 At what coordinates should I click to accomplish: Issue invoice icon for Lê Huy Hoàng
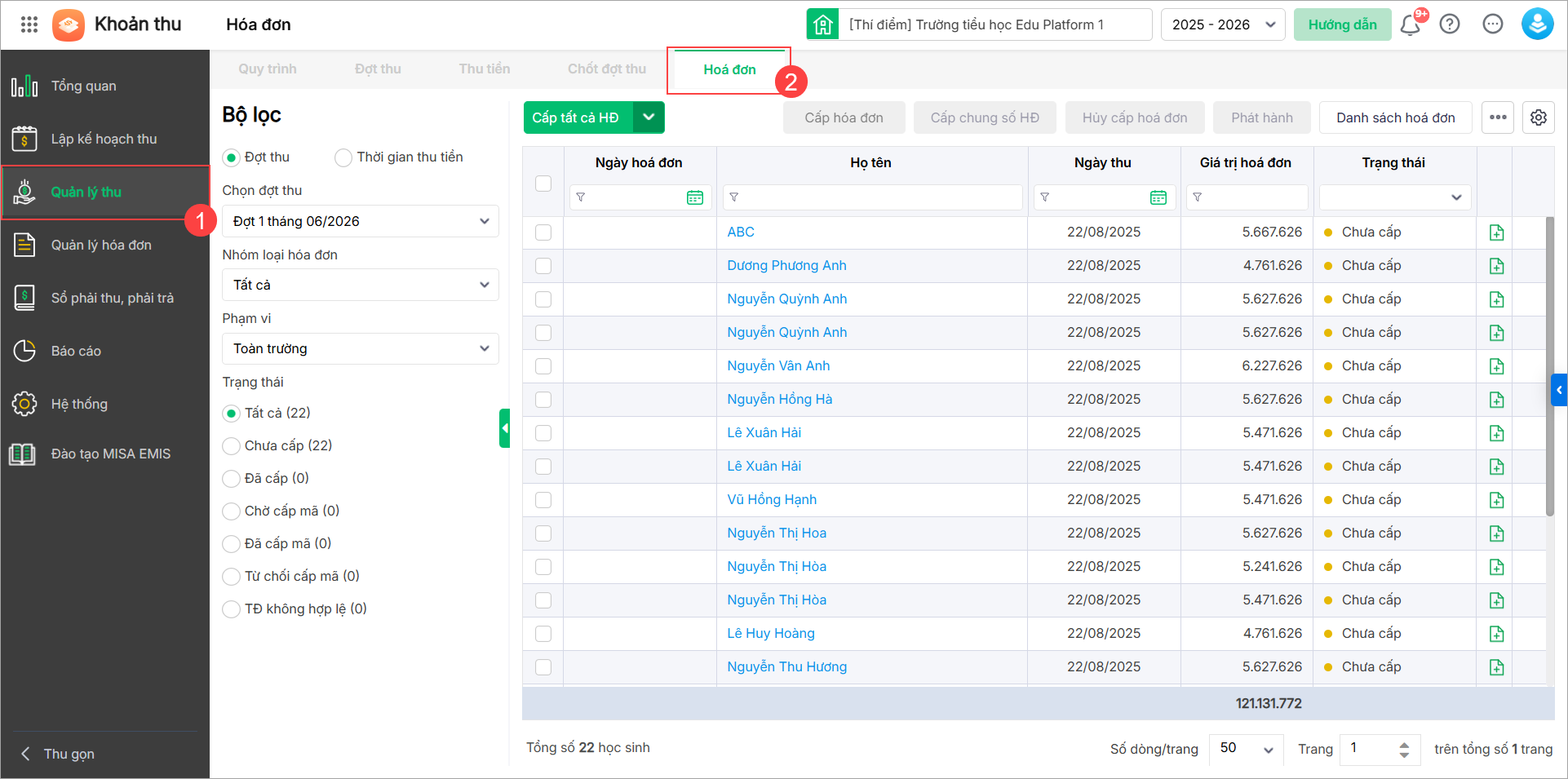[x=1496, y=634]
